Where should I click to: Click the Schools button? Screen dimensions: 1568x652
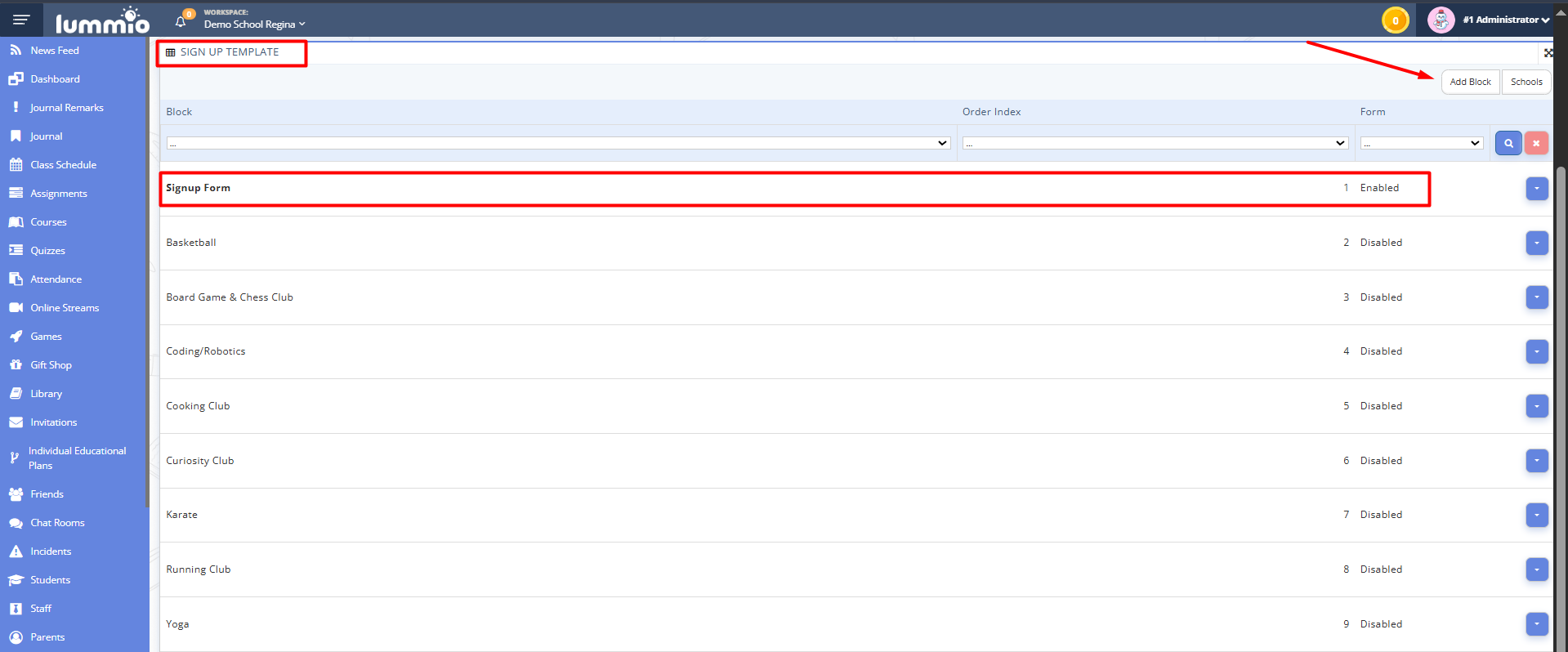point(1526,82)
